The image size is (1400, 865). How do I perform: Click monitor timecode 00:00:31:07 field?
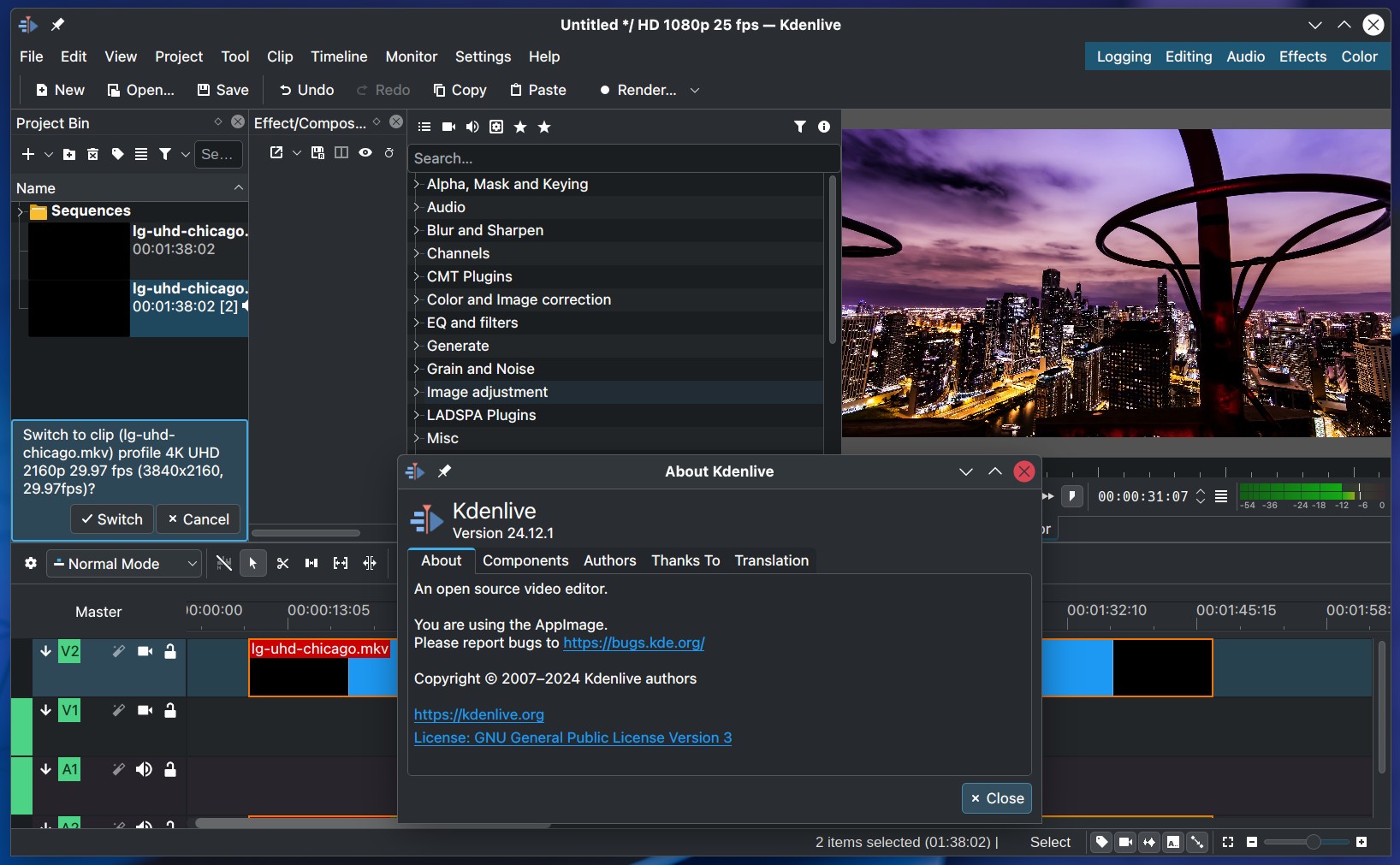coord(1142,496)
